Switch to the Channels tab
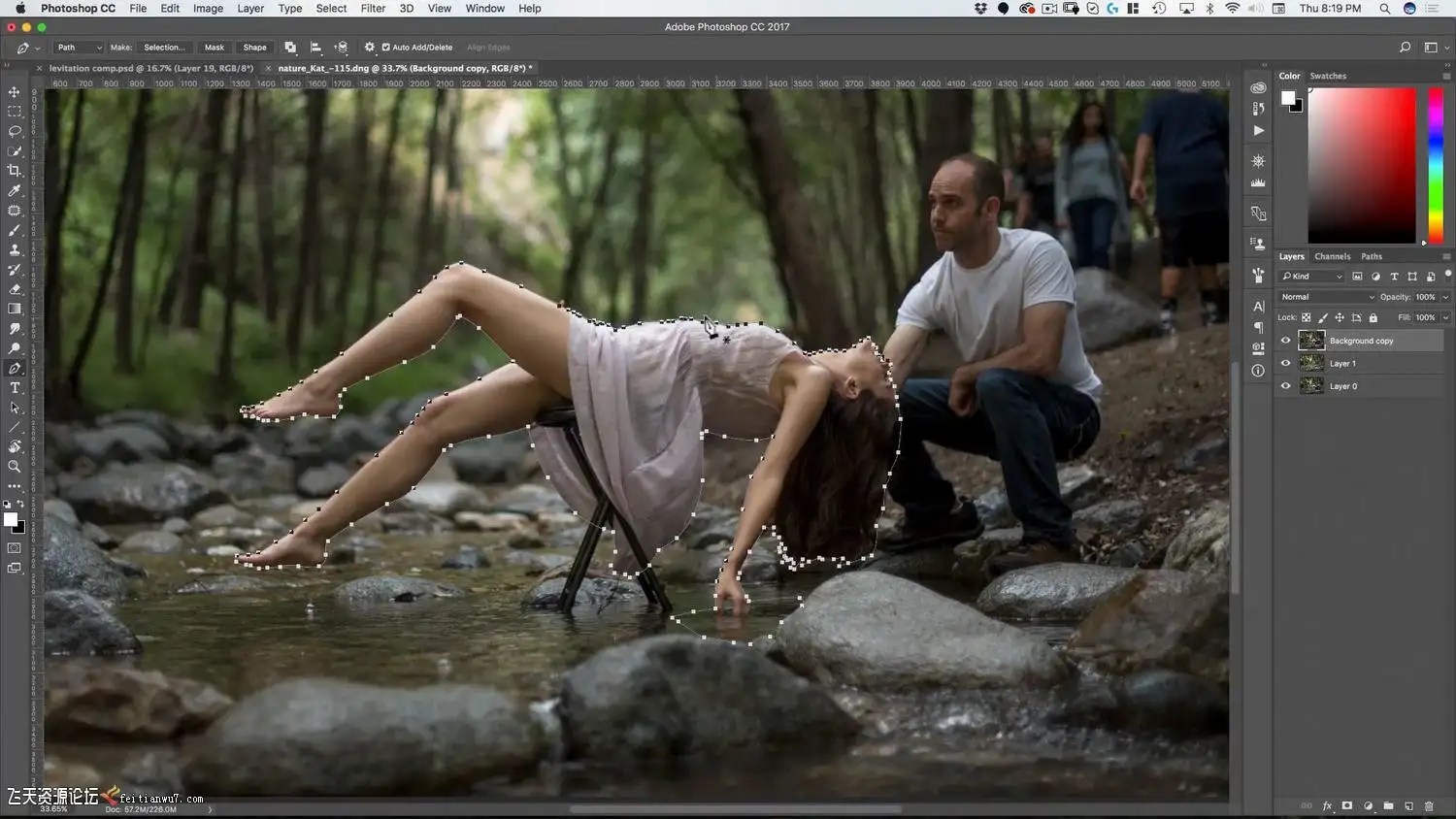This screenshot has width=1456, height=819. click(x=1332, y=257)
